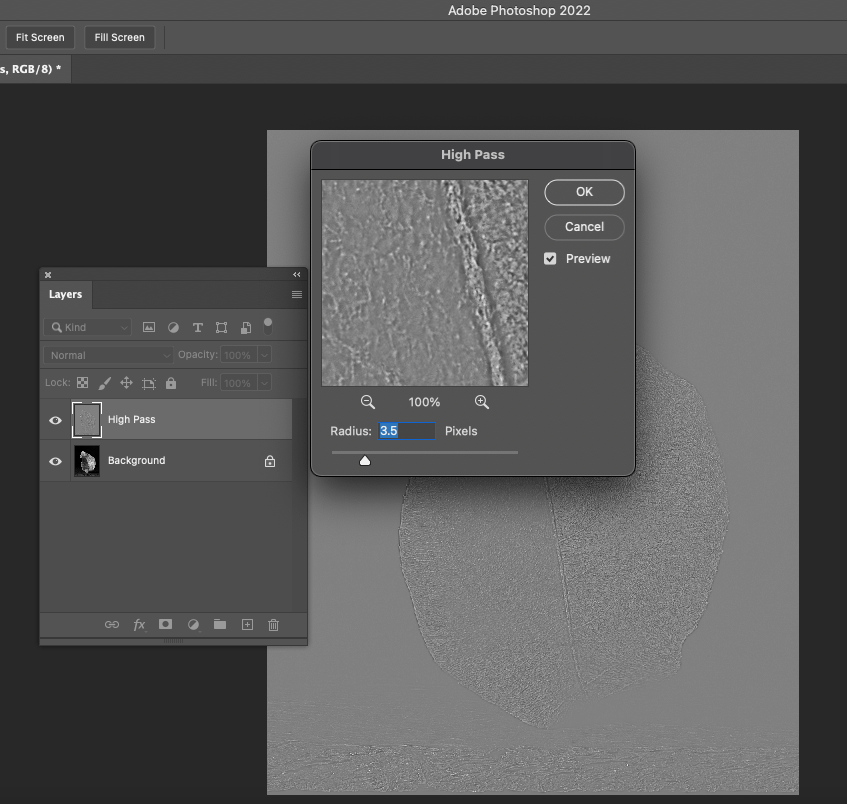The height and width of the screenshot is (804, 847).
Task: Open the fx layer style icon
Action: point(139,625)
